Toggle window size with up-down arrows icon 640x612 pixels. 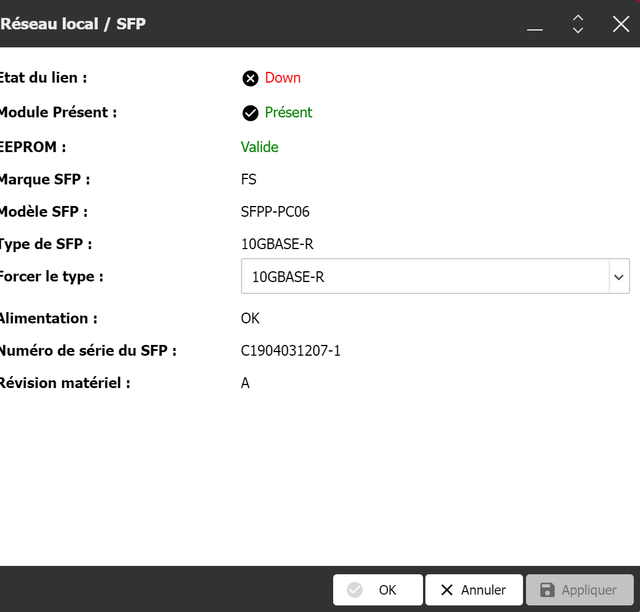pos(578,24)
